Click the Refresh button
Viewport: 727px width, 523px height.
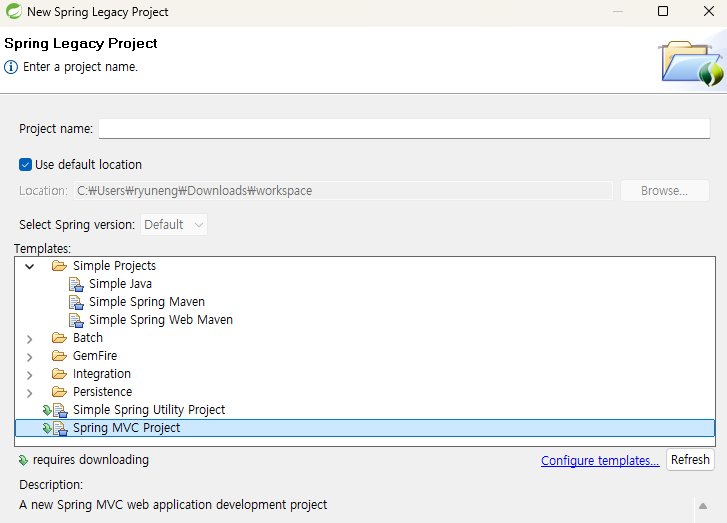[690, 459]
